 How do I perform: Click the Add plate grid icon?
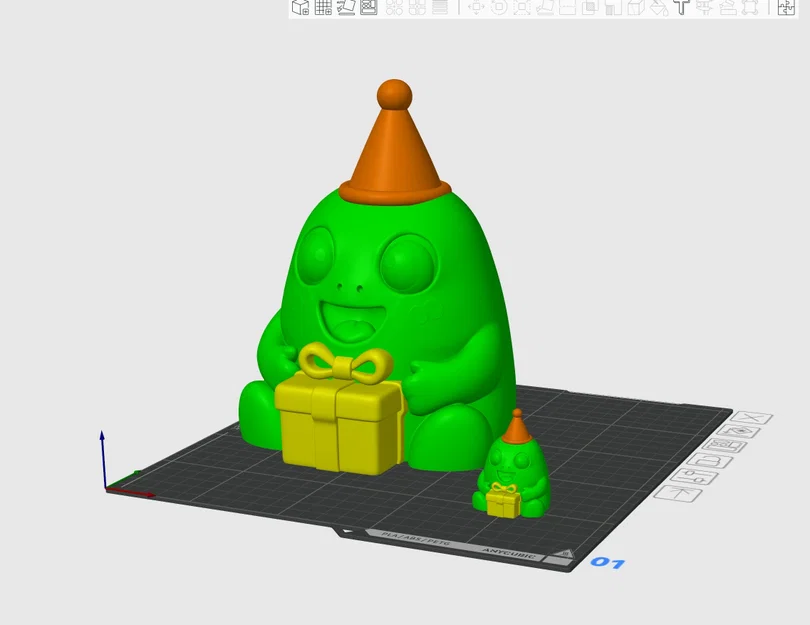click(323, 7)
